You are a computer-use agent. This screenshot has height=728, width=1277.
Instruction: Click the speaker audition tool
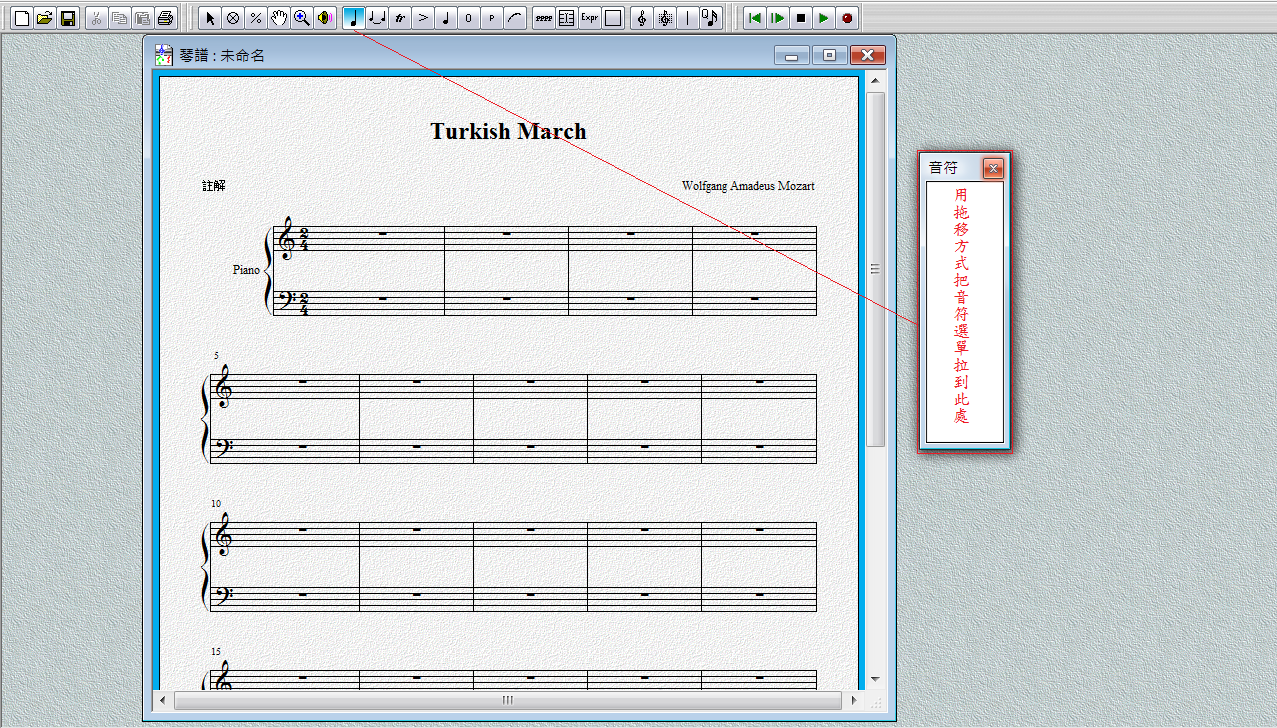[324, 18]
